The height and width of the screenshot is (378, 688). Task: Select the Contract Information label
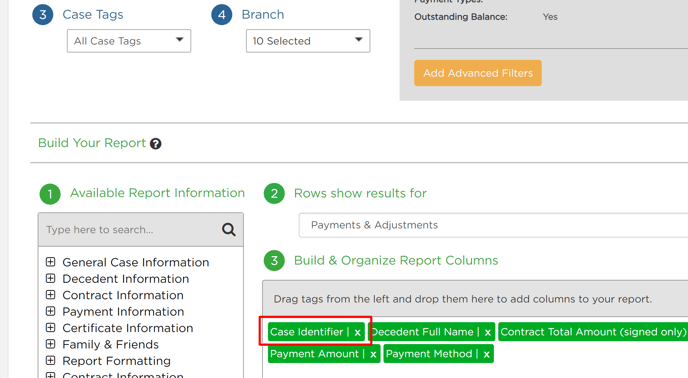coord(123,295)
